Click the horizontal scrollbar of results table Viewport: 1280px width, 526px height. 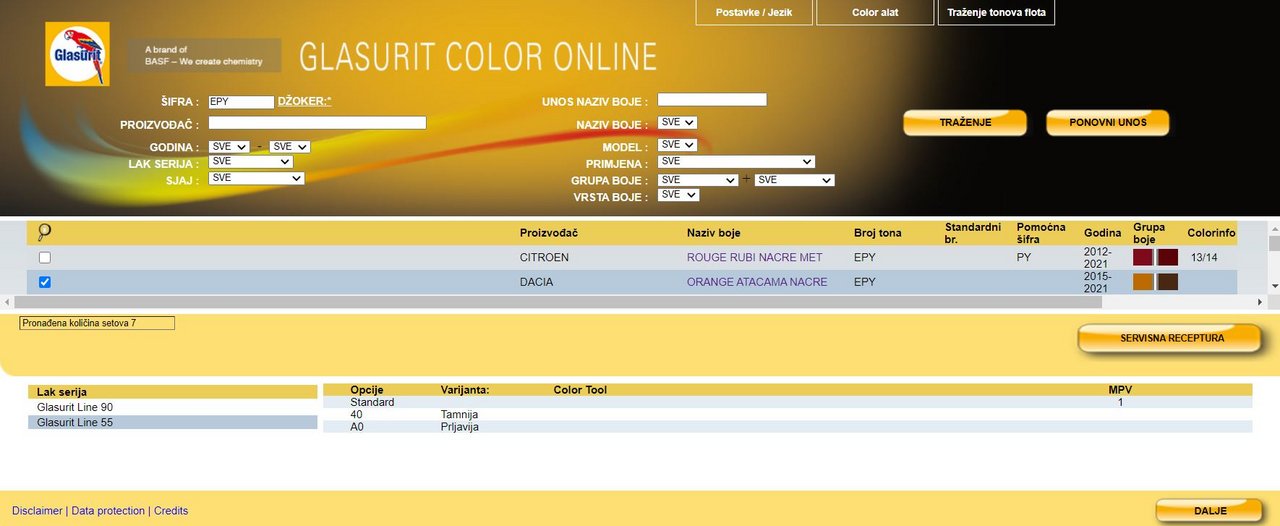point(557,301)
